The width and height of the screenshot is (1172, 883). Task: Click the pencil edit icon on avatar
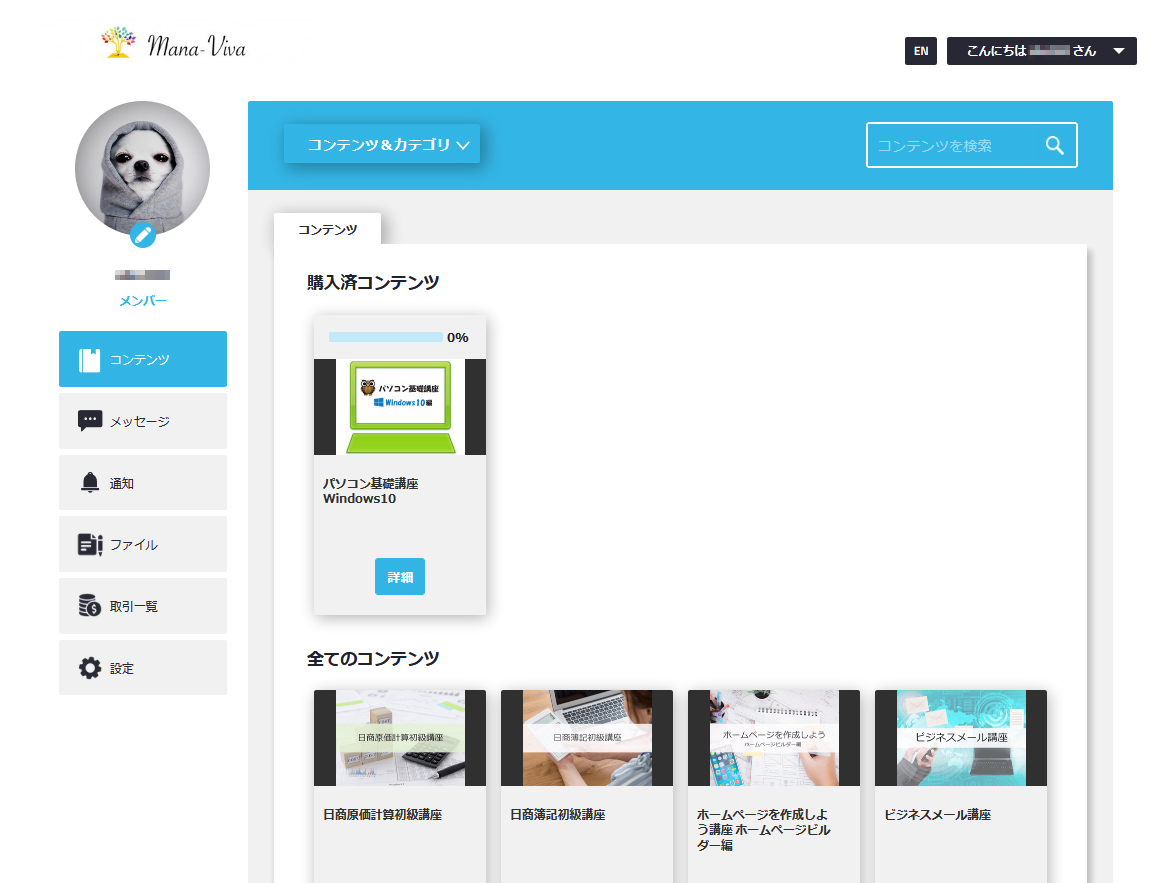(x=143, y=235)
